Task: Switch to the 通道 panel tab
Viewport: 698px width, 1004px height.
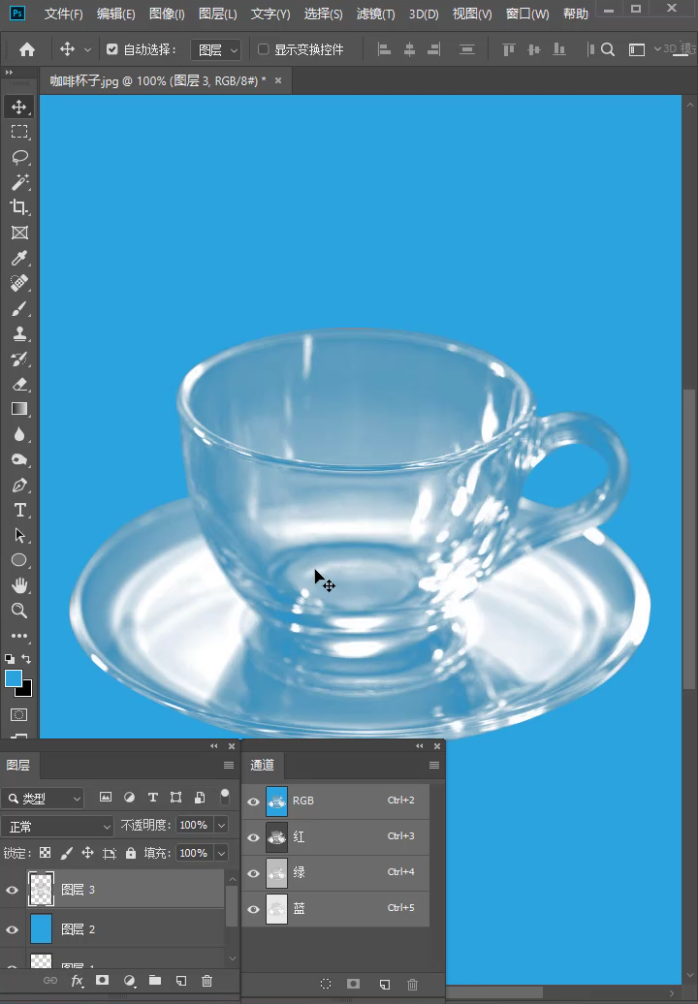Action: coord(262,765)
